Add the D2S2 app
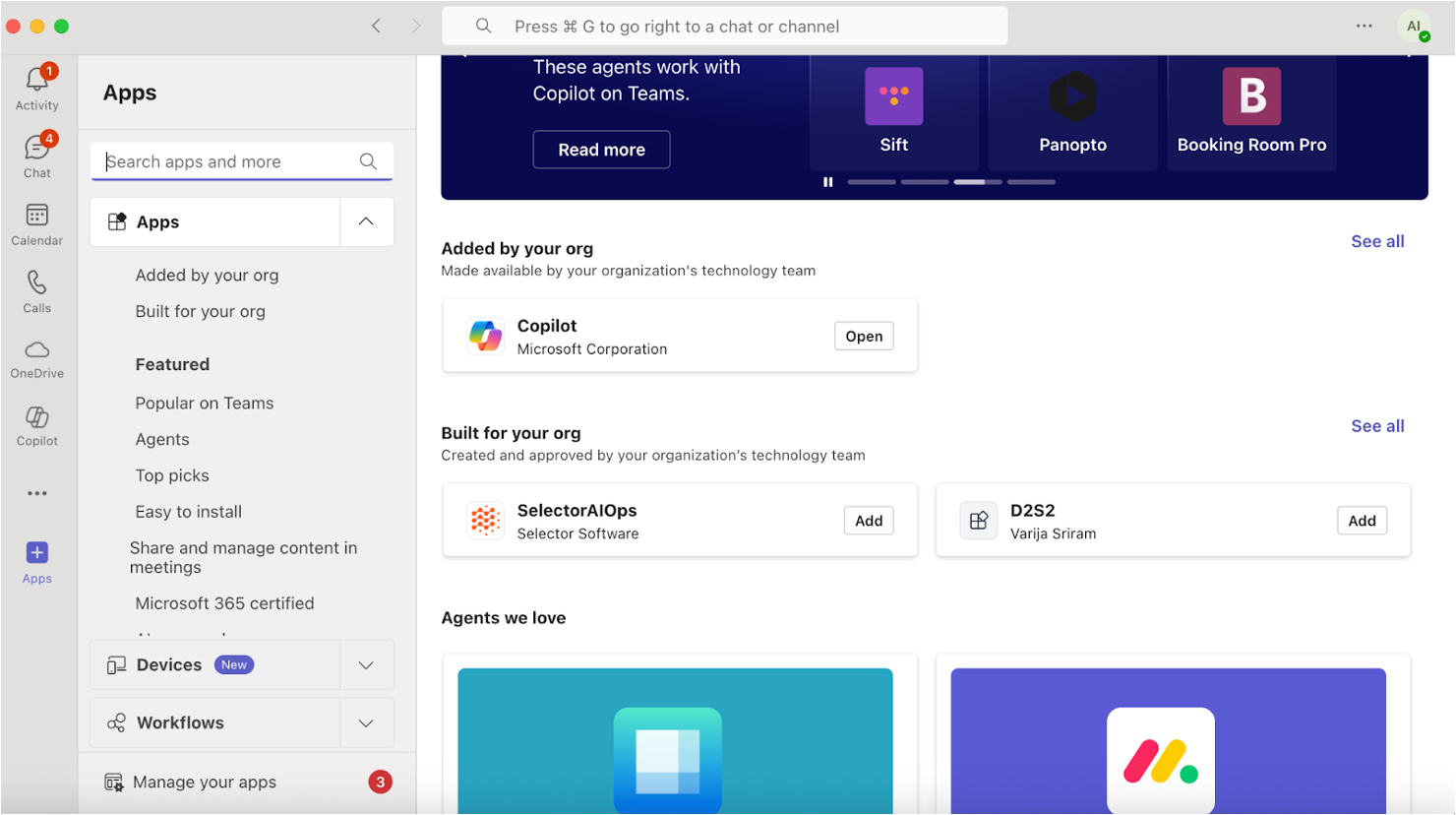The height and width of the screenshot is (815, 1456). coord(1362,521)
